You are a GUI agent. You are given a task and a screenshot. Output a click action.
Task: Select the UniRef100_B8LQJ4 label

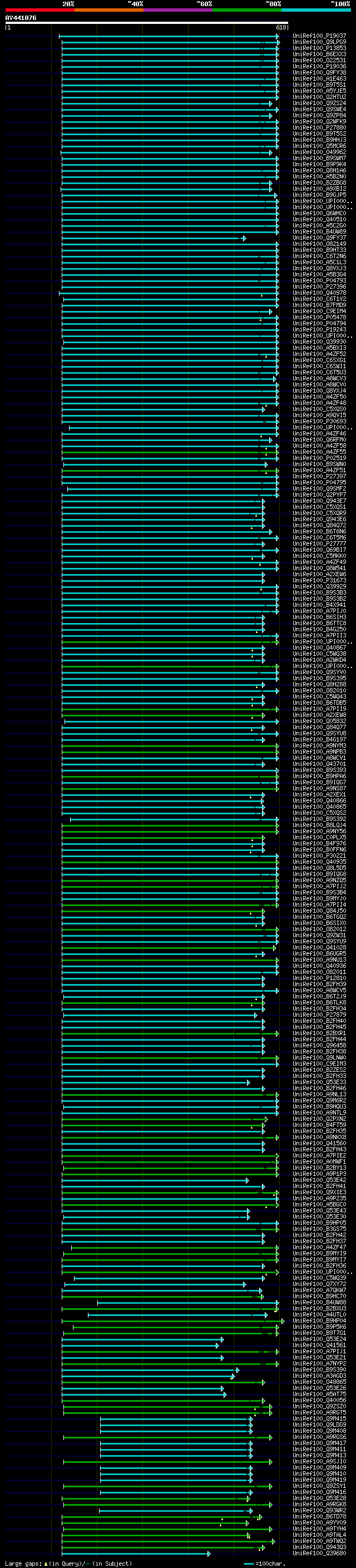319,825
